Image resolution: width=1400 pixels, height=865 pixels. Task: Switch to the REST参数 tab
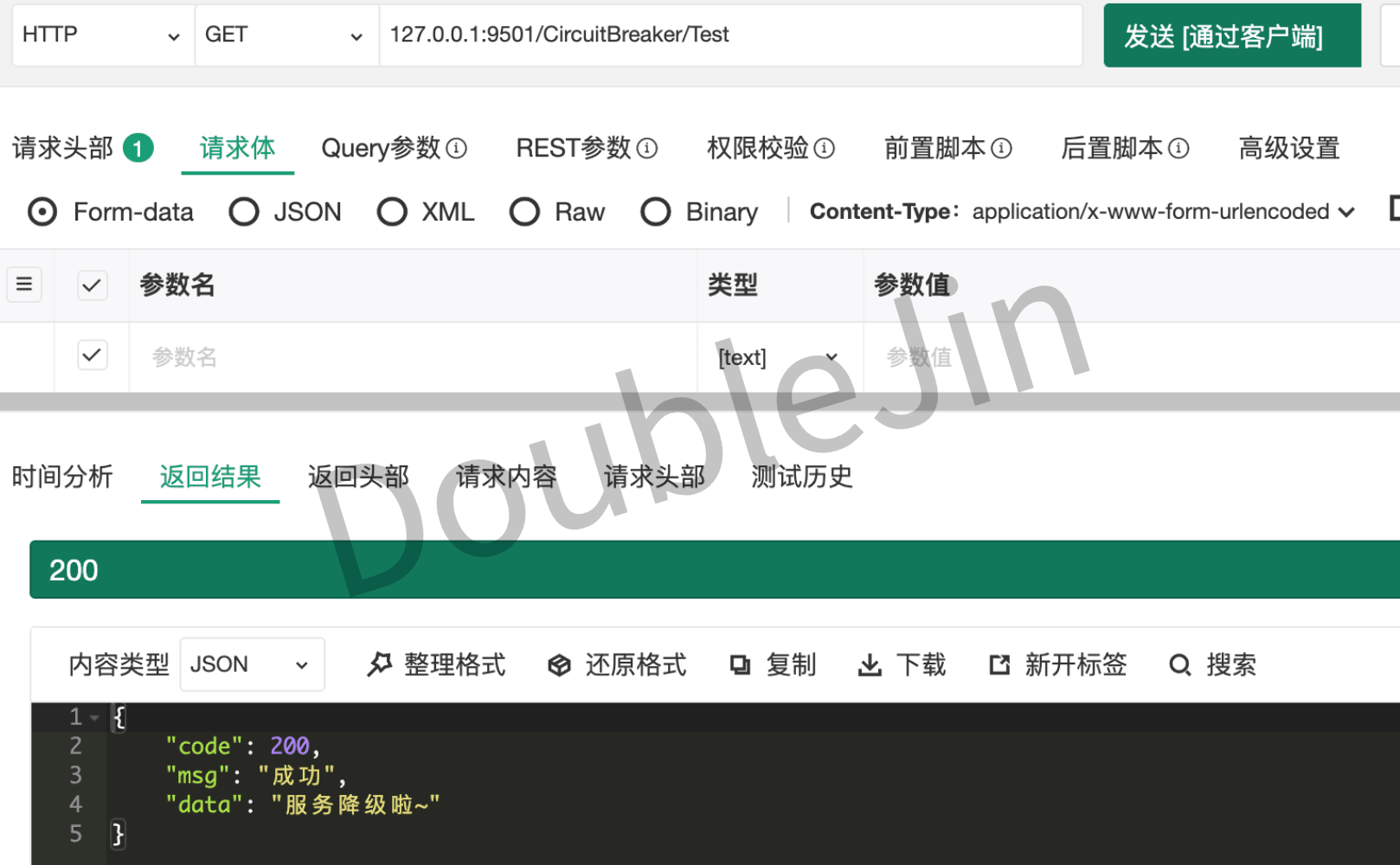click(574, 148)
